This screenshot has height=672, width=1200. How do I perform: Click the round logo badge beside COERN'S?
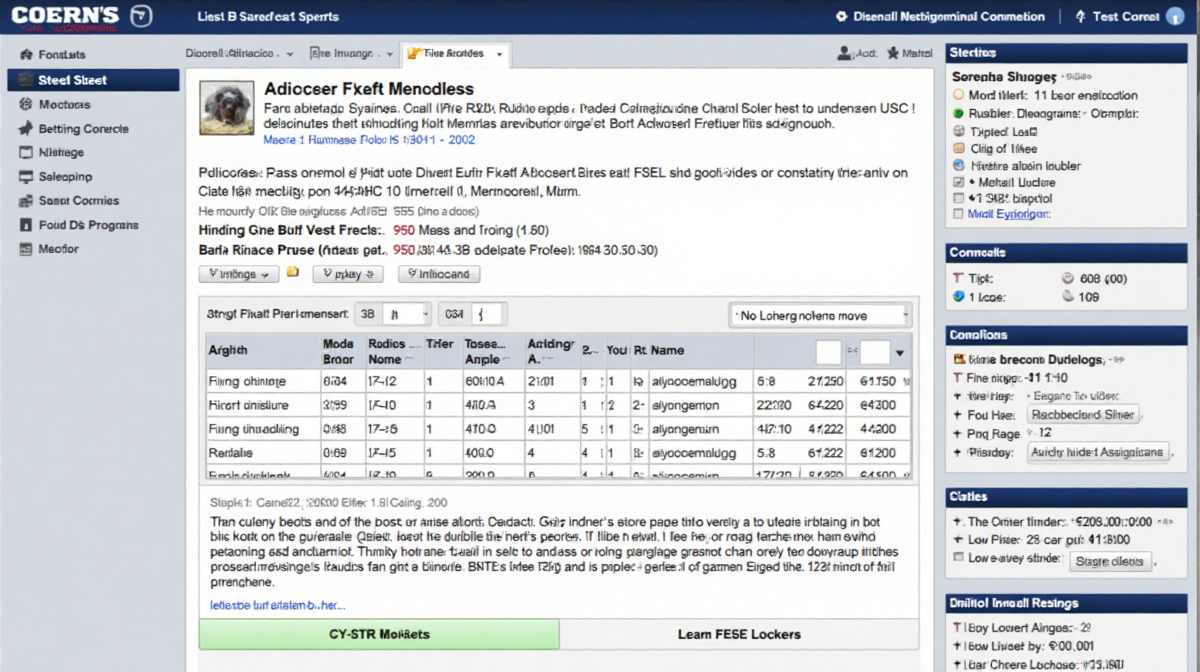(x=142, y=17)
